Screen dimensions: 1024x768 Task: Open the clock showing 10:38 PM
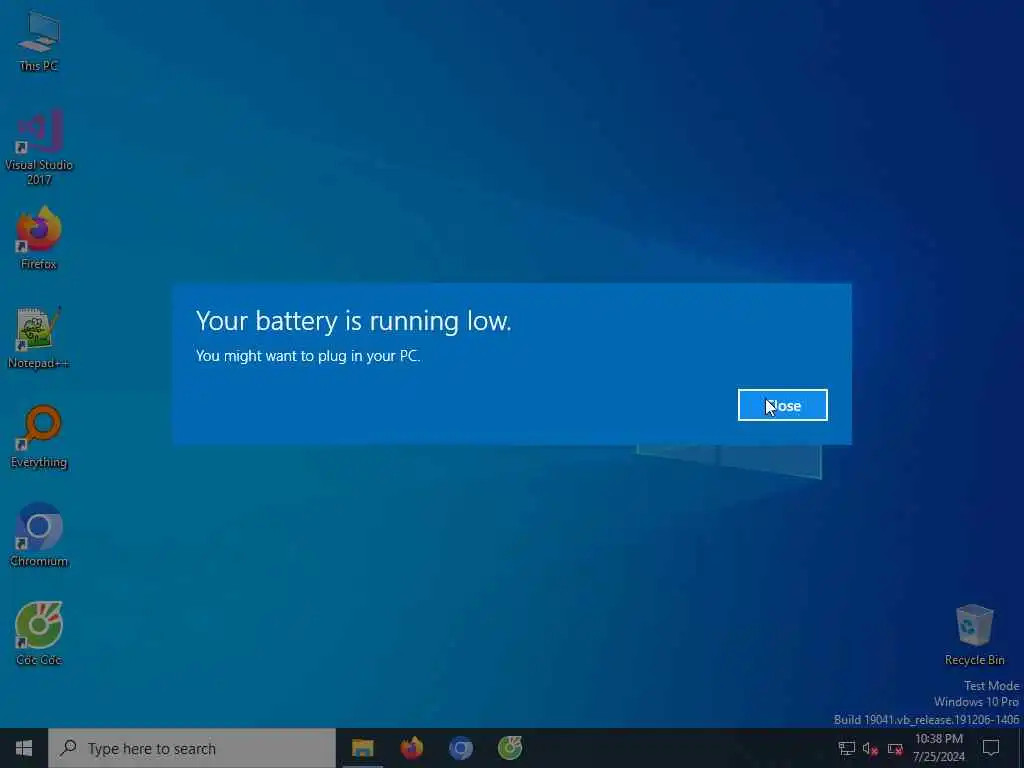pyautogui.click(x=938, y=748)
